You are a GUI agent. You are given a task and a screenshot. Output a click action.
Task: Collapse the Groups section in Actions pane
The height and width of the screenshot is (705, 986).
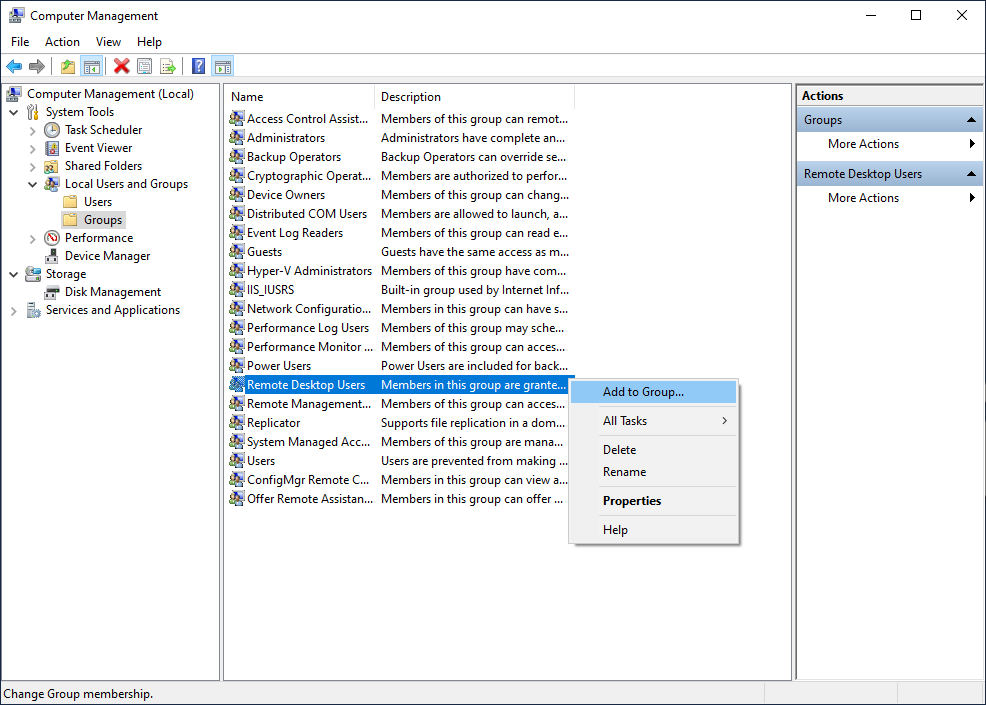[x=971, y=119]
